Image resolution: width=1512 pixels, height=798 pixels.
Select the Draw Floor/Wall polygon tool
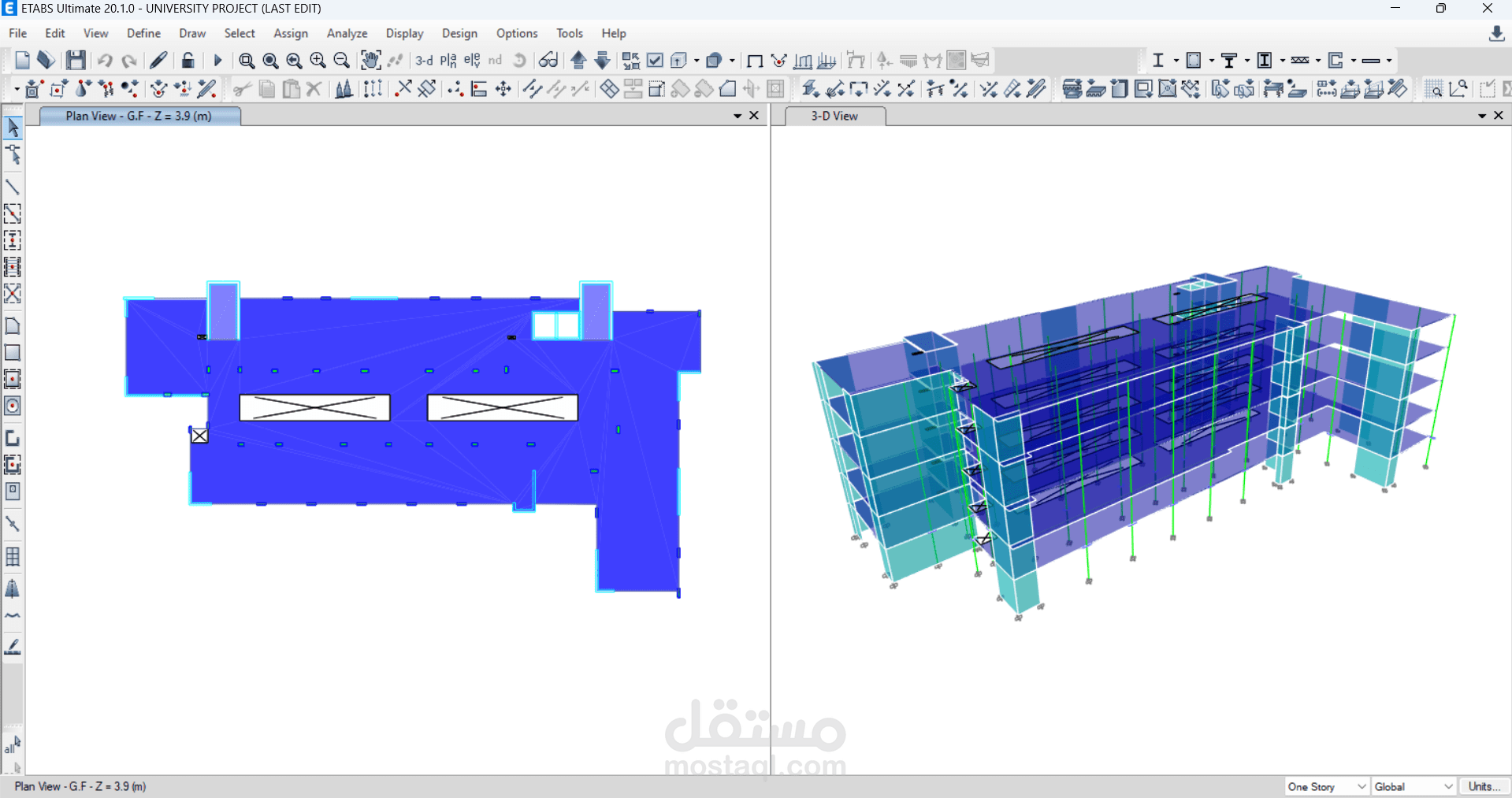13,326
